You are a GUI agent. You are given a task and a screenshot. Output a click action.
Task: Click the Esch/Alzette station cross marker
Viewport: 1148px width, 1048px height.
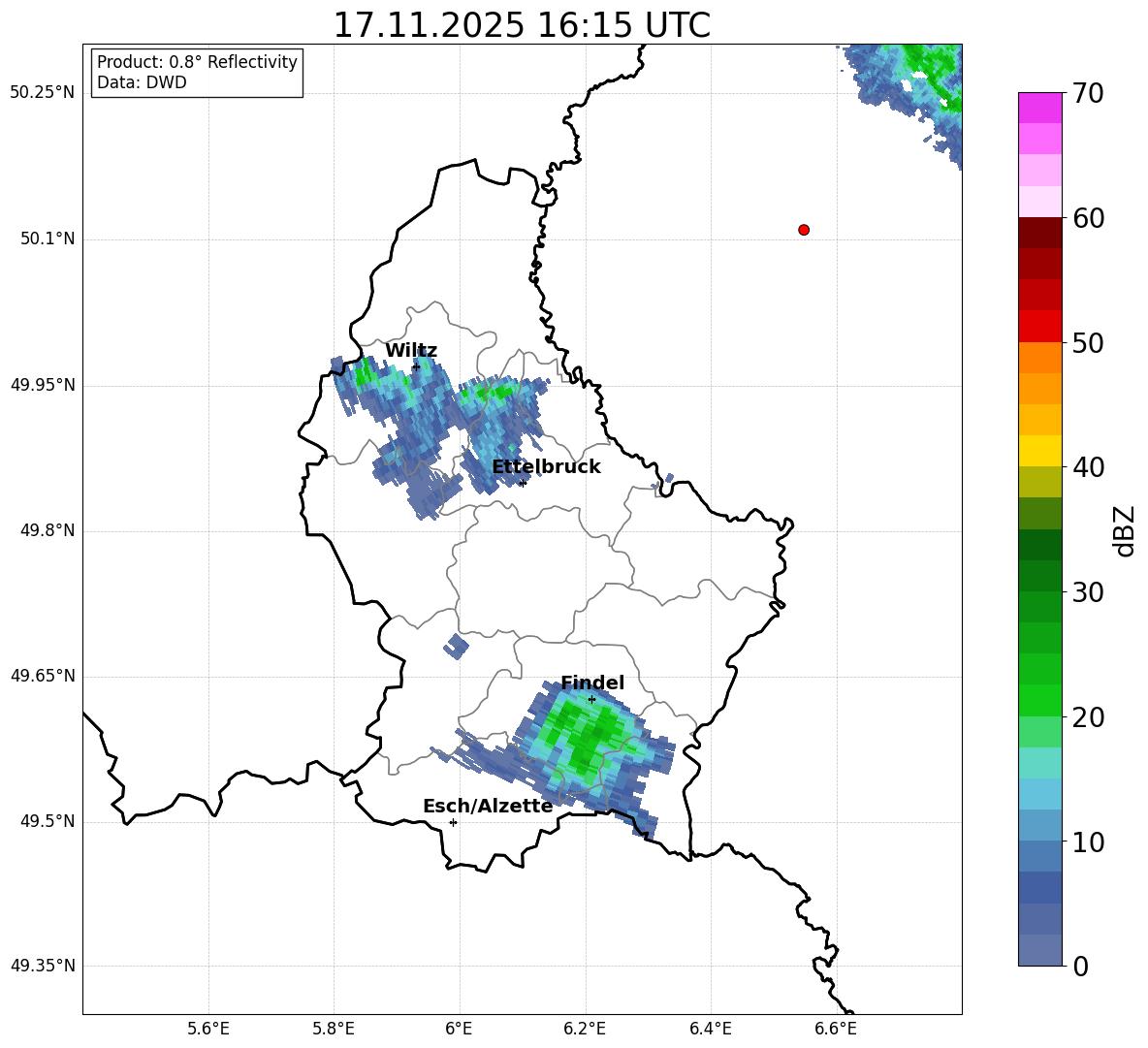click(453, 822)
